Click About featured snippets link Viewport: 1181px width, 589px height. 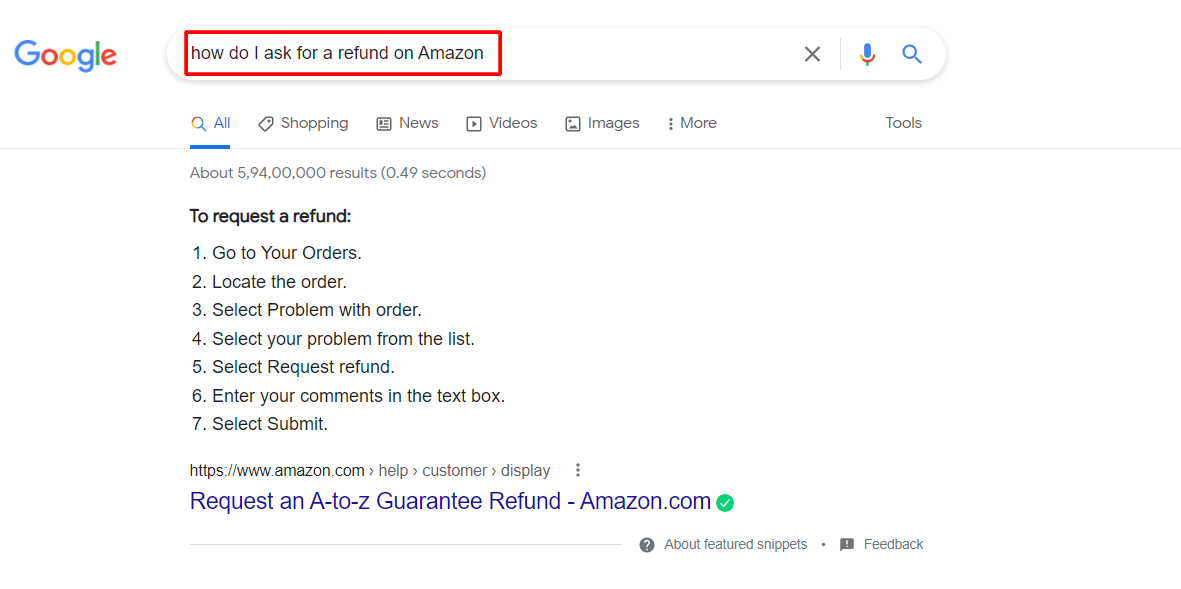pos(735,545)
